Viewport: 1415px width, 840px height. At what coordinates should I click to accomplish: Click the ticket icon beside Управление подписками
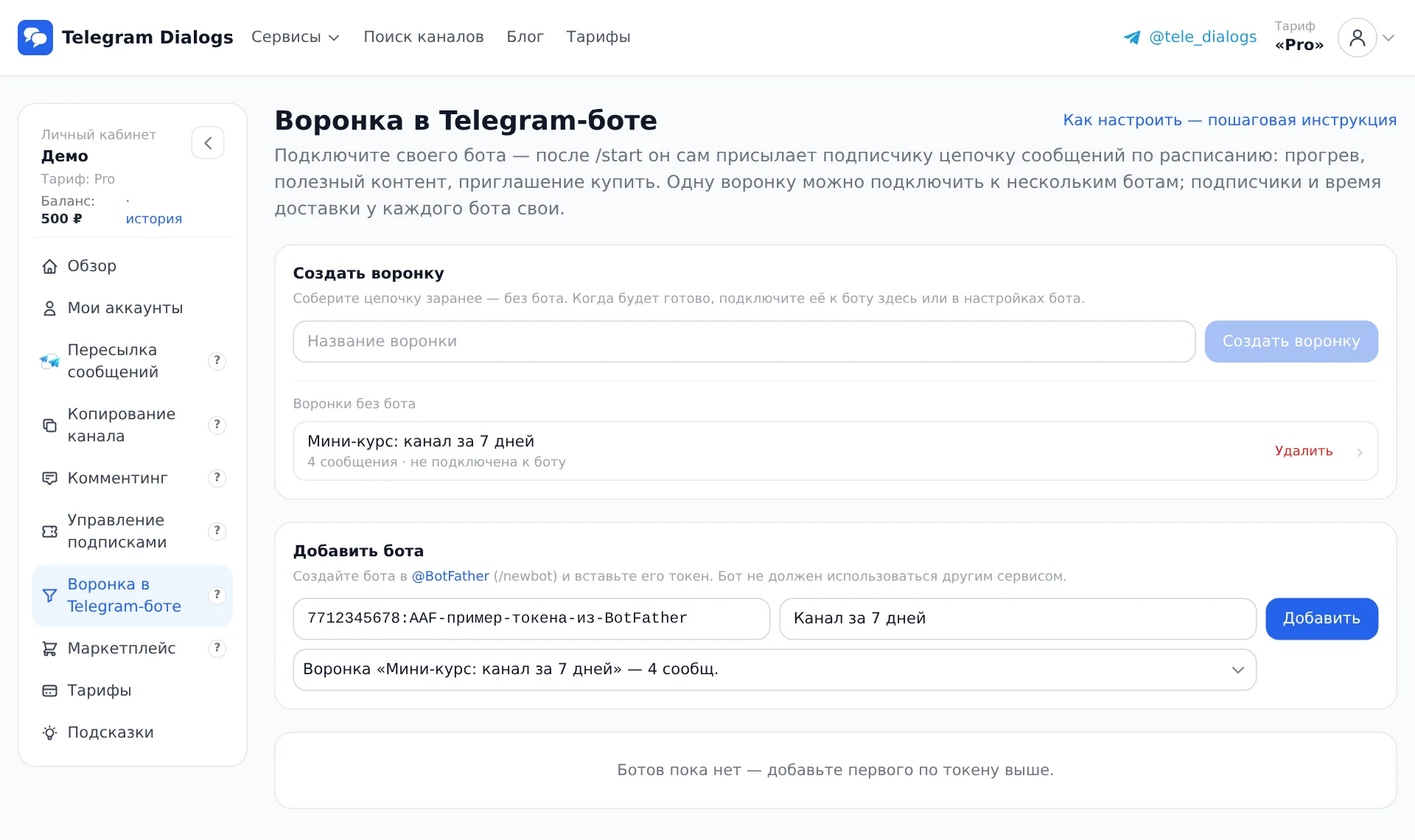click(49, 531)
